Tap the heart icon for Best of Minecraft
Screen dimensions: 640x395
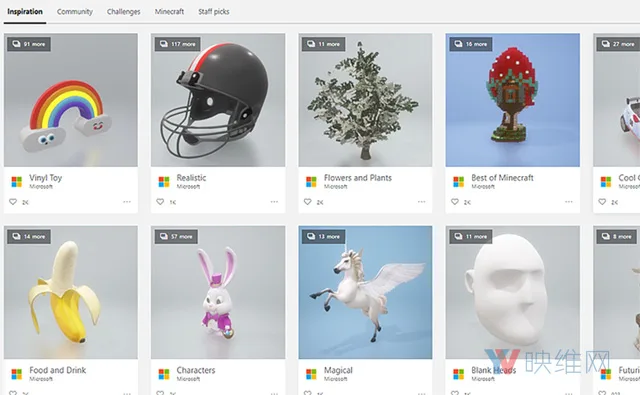click(455, 202)
